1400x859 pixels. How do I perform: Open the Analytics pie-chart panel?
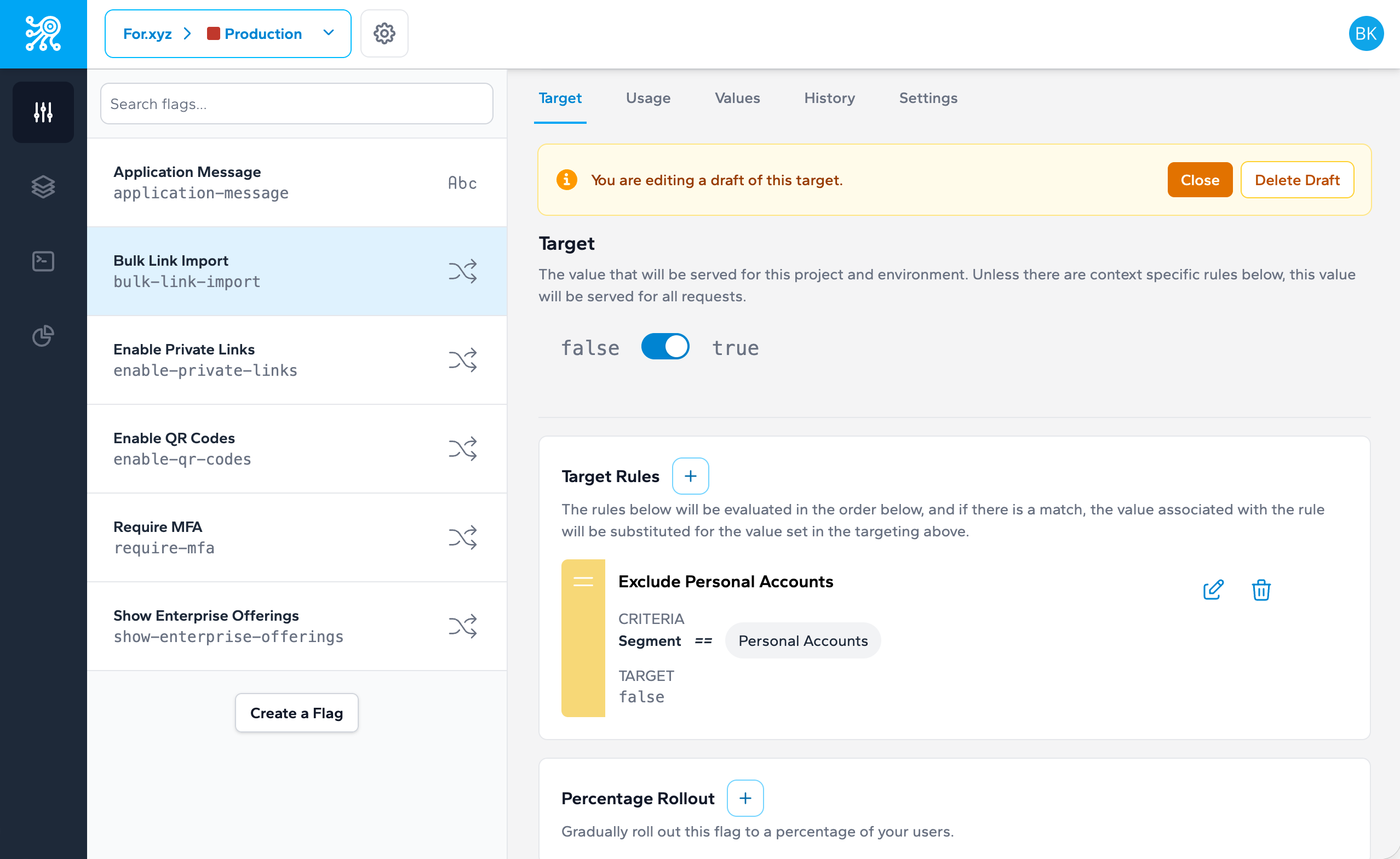[43, 336]
